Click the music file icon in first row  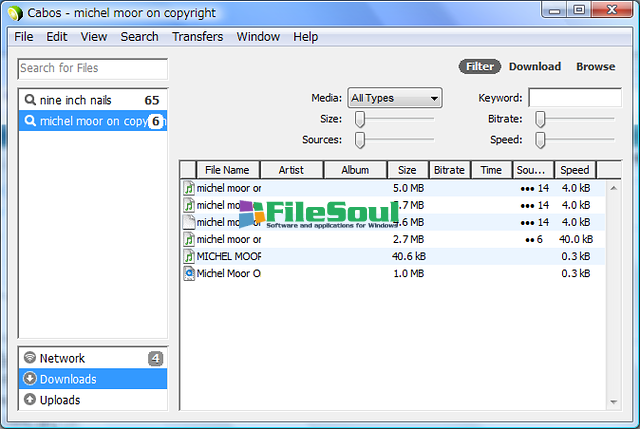[x=189, y=187]
